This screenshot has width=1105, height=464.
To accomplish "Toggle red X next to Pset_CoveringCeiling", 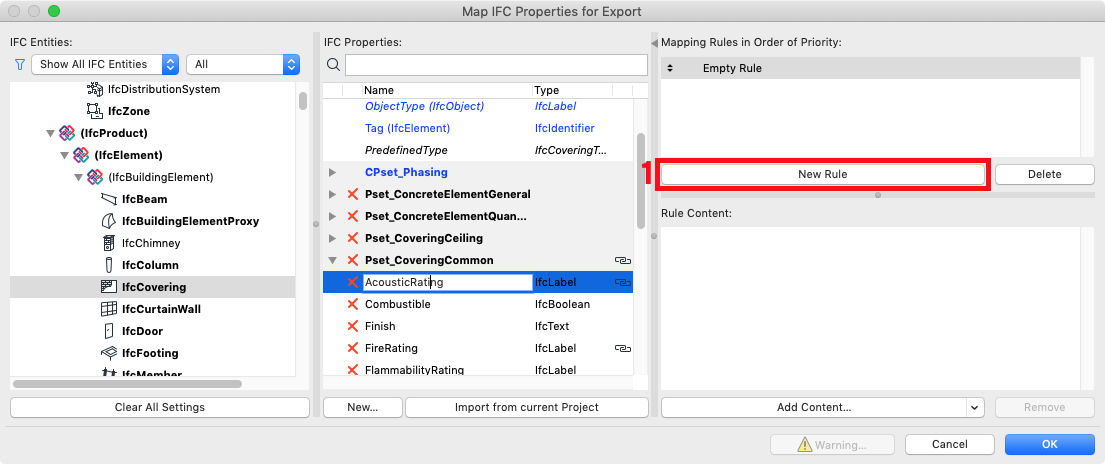I will 353,238.
